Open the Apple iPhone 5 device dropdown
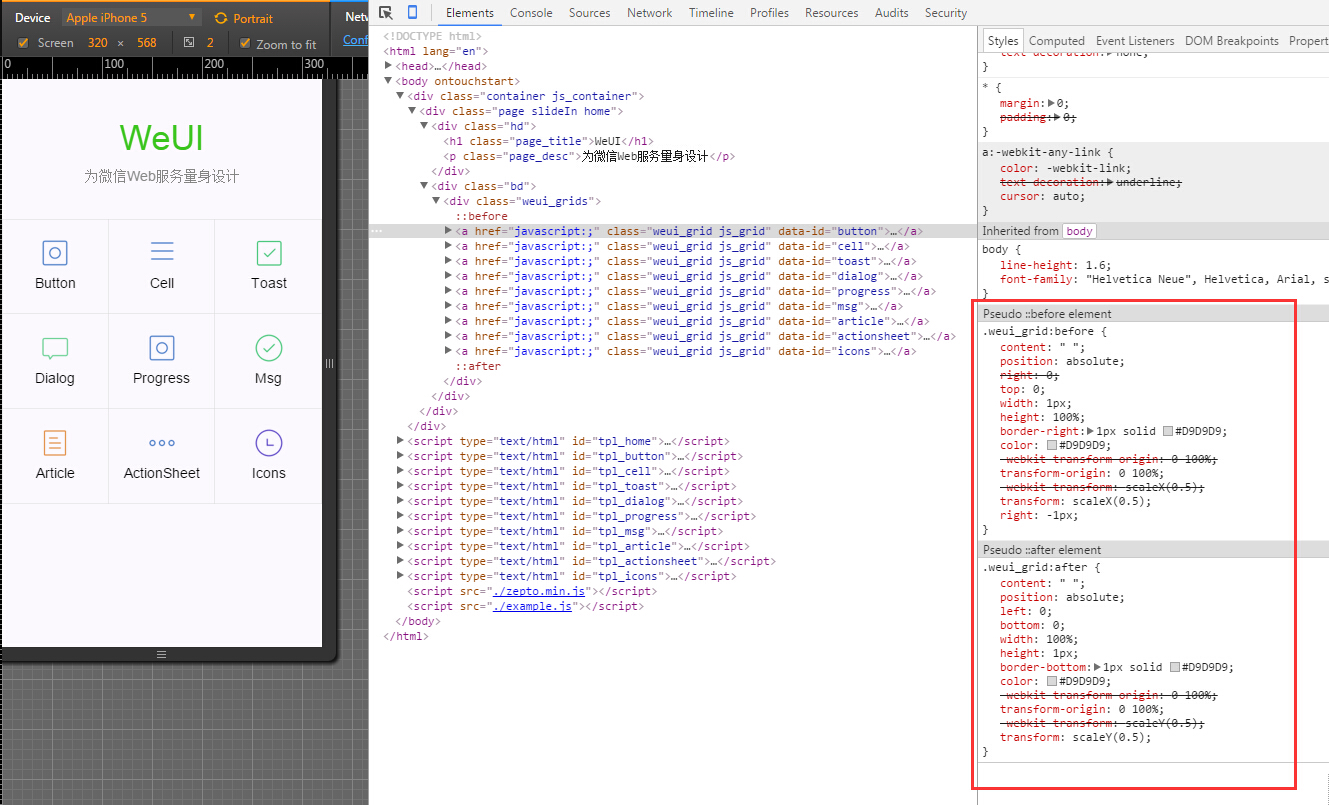Viewport: 1329px width, 805px height. tap(131, 18)
